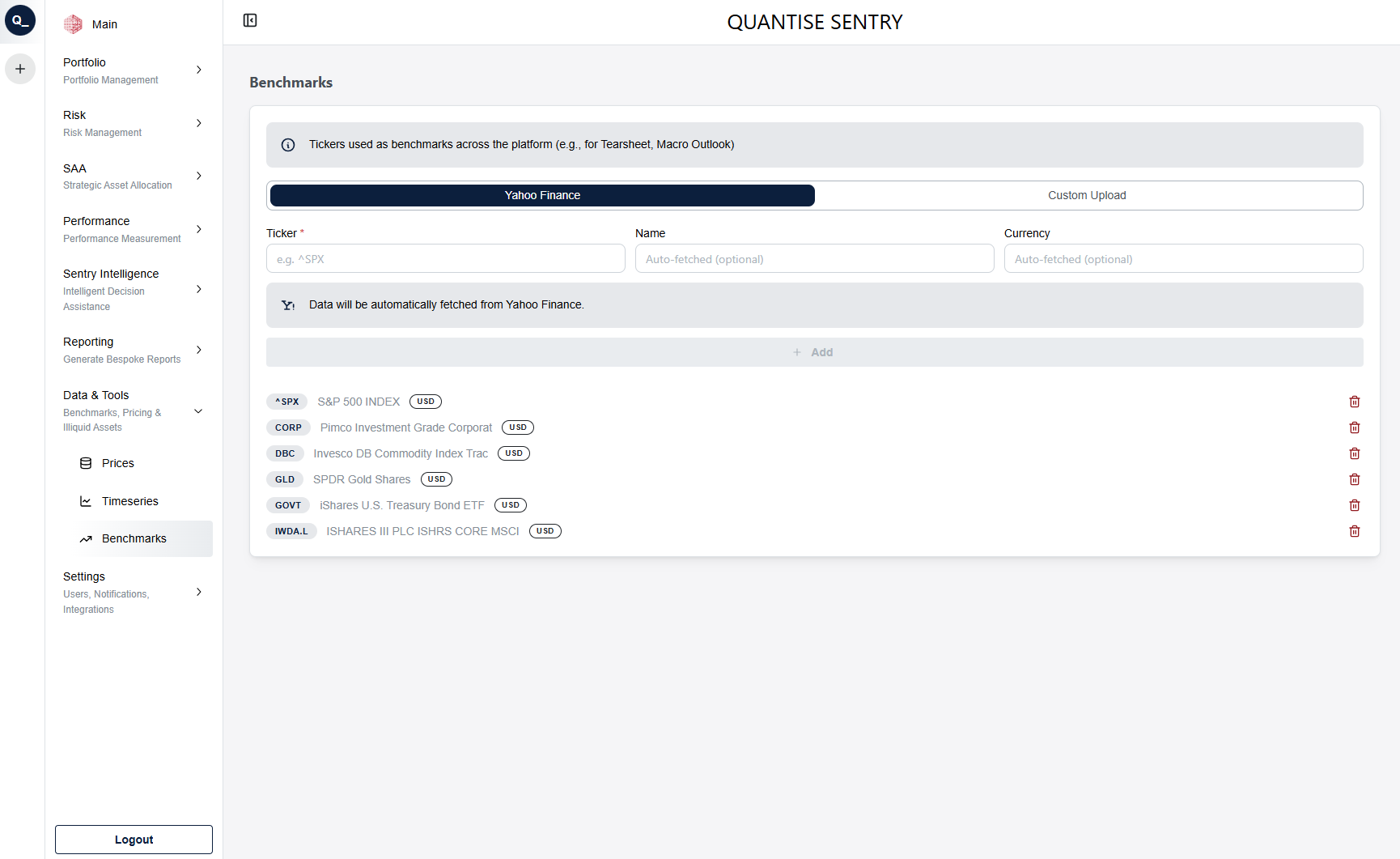The height and width of the screenshot is (859, 1400).
Task: Select the Benchmarks trending-arrow icon
Action: 87,538
